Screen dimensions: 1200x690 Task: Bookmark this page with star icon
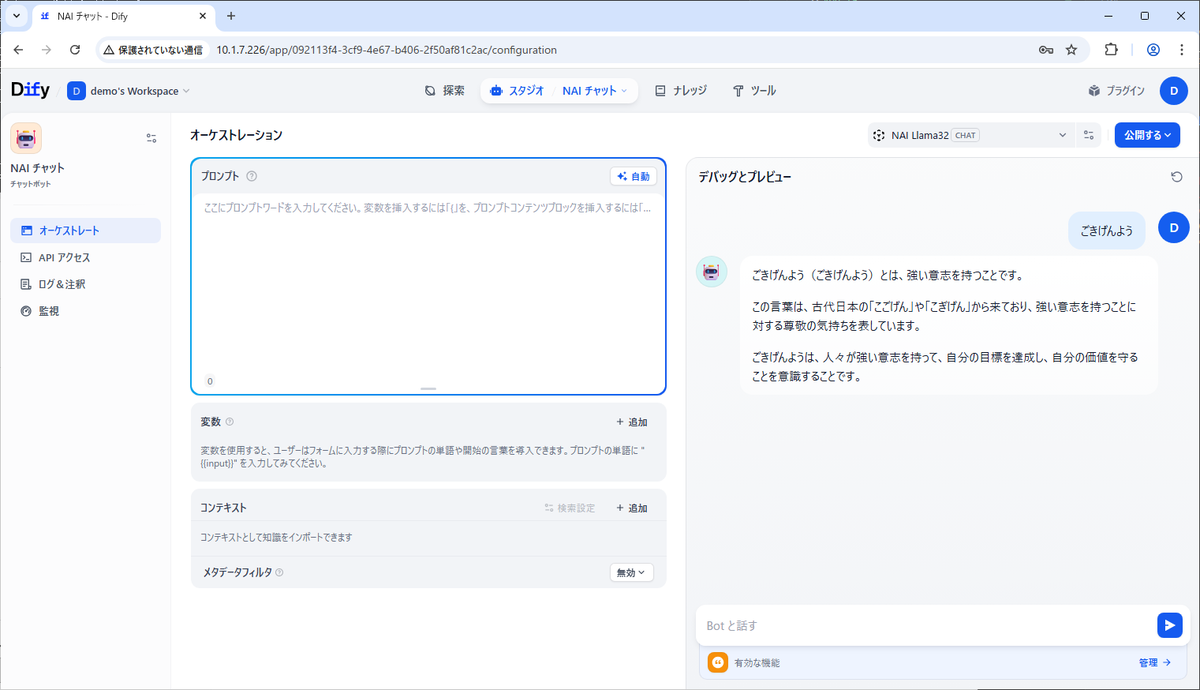tap(1071, 50)
